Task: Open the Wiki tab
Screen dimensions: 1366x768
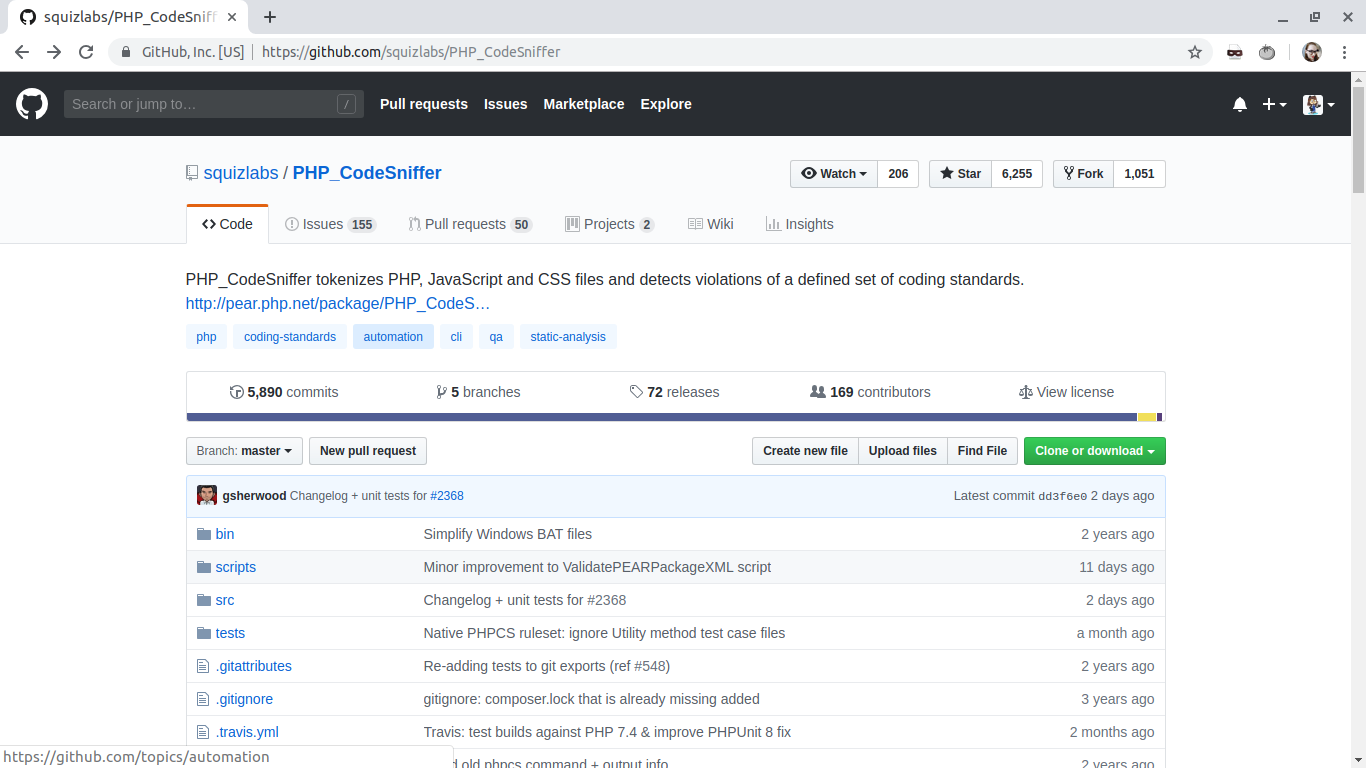Action: (710, 224)
